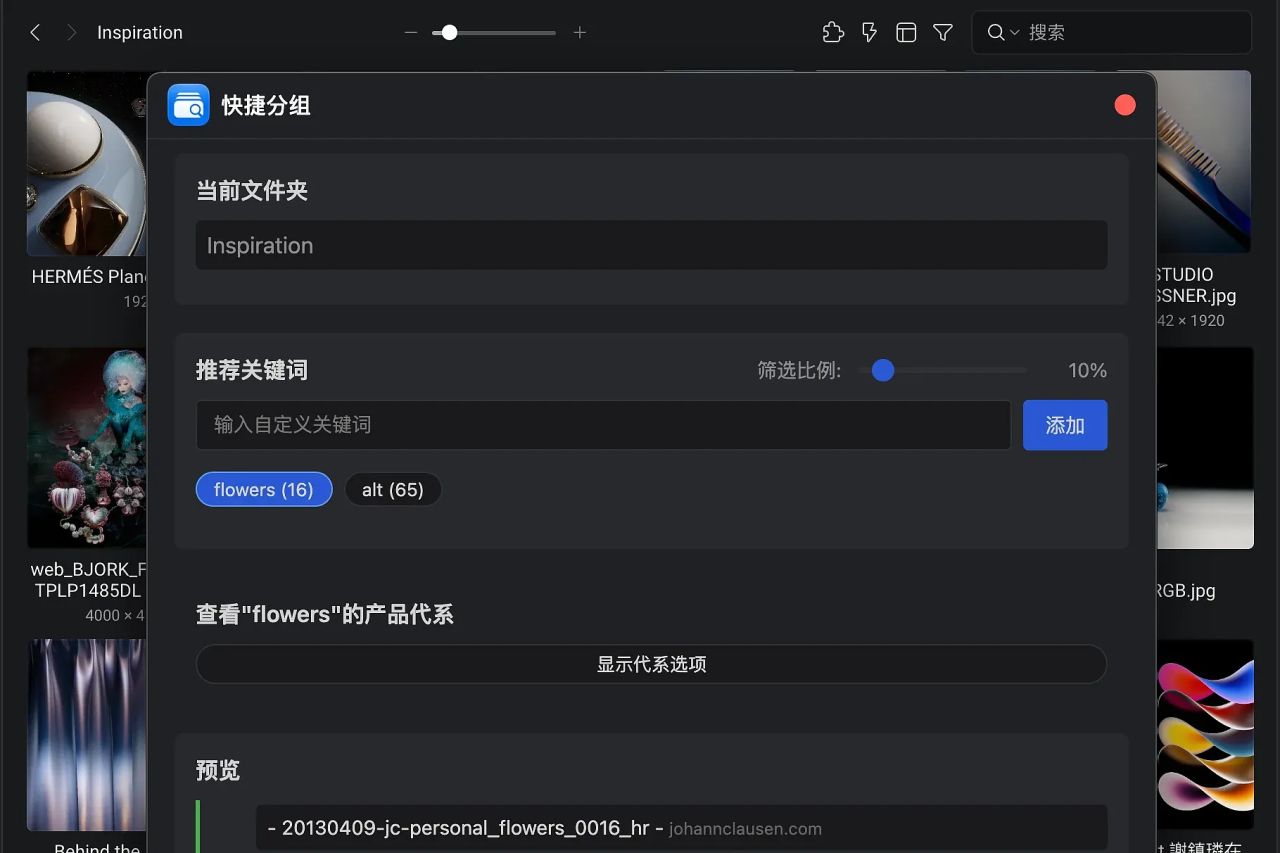Adjust the 筛选比例 slider handle
The image size is (1280, 853).
click(883, 371)
